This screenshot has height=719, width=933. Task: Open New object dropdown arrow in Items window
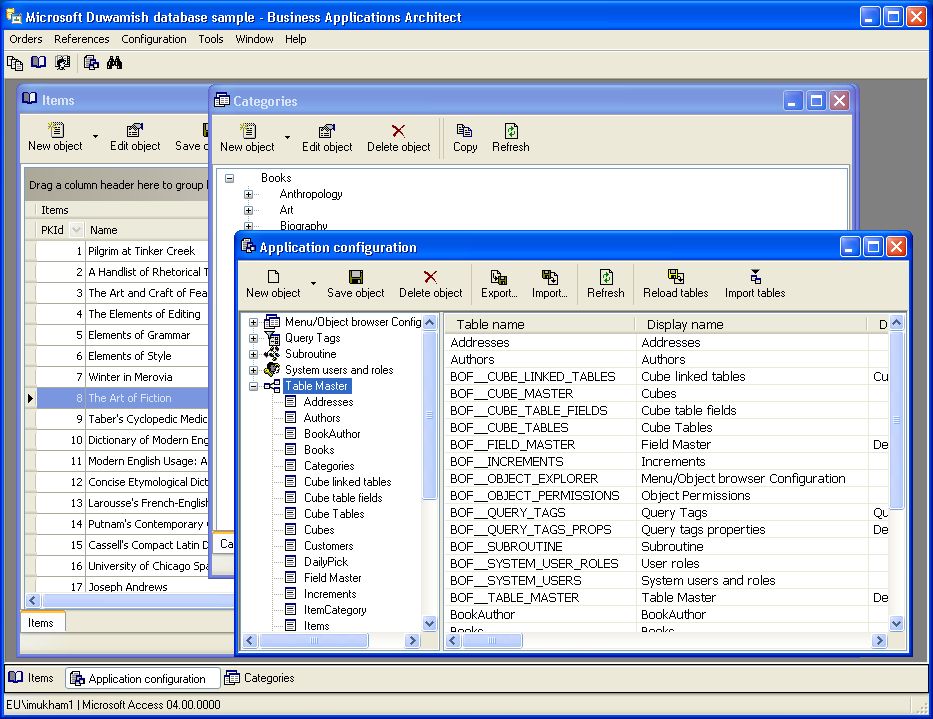[x=95, y=136]
